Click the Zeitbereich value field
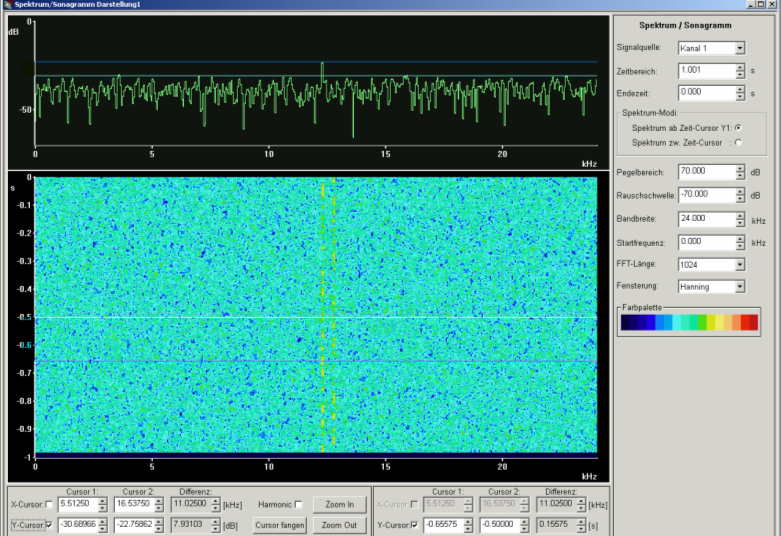Image resolution: width=781 pixels, height=536 pixels. 706,71
